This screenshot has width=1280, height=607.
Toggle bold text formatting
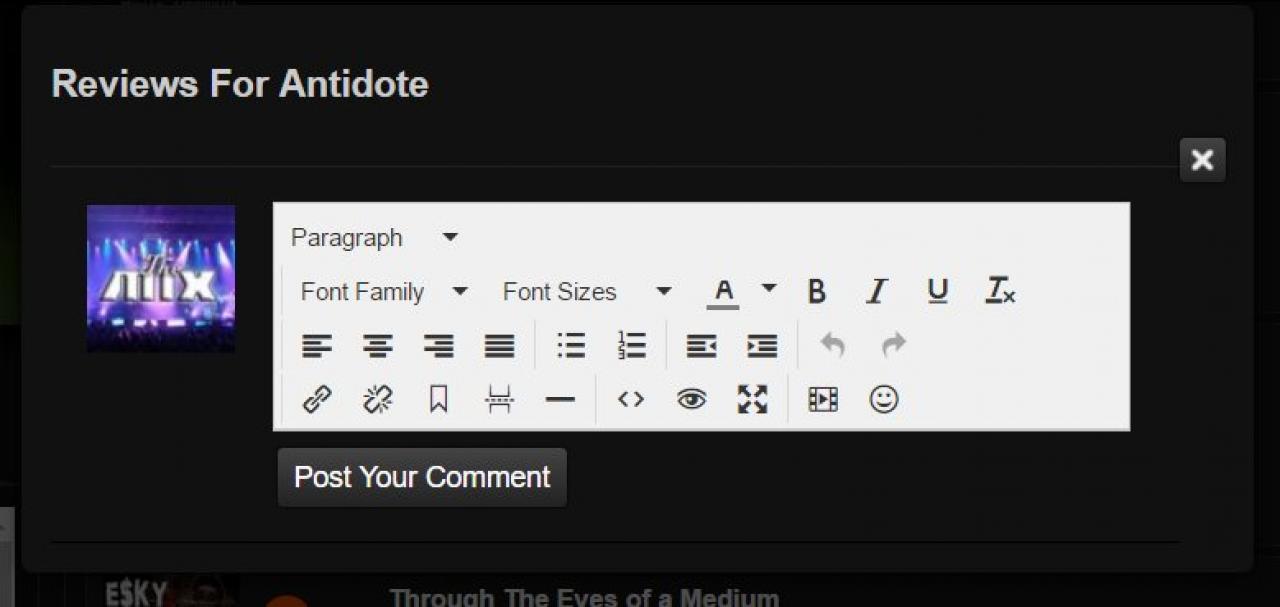pos(816,292)
